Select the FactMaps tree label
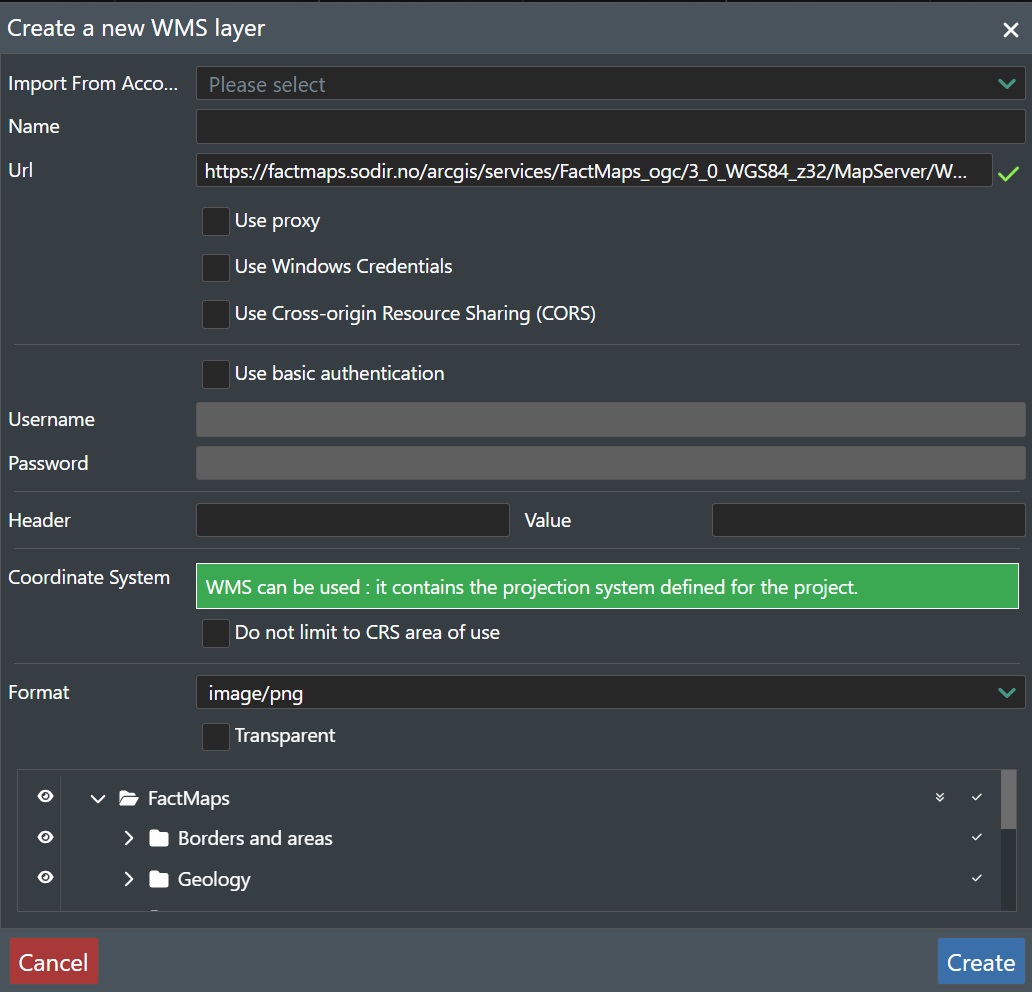The width and height of the screenshot is (1032, 992). pyautogui.click(x=189, y=798)
